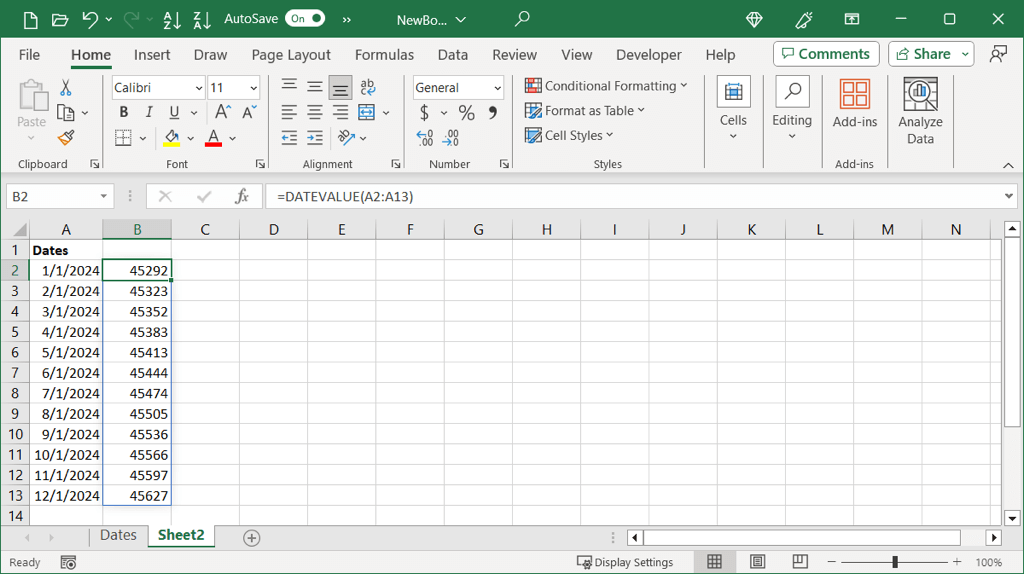Click the Add-ins icon

click(x=854, y=104)
